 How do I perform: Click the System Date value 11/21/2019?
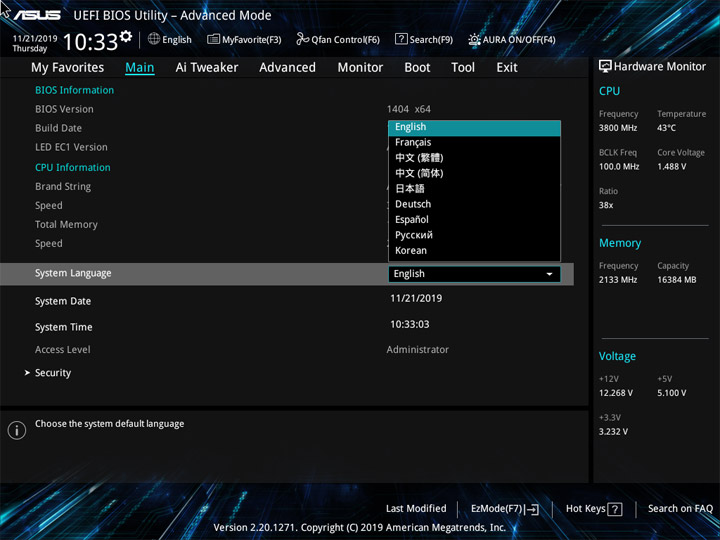coord(416,298)
